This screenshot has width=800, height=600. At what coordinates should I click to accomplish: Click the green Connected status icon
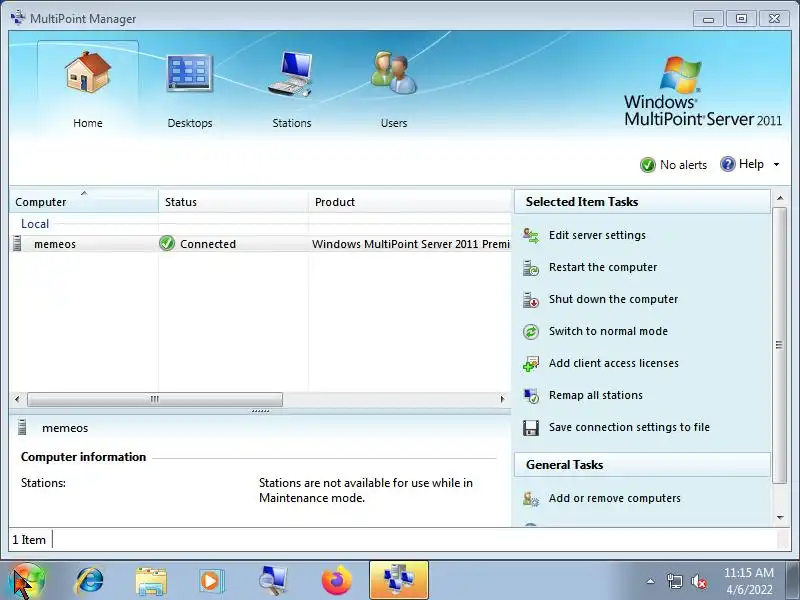167,243
